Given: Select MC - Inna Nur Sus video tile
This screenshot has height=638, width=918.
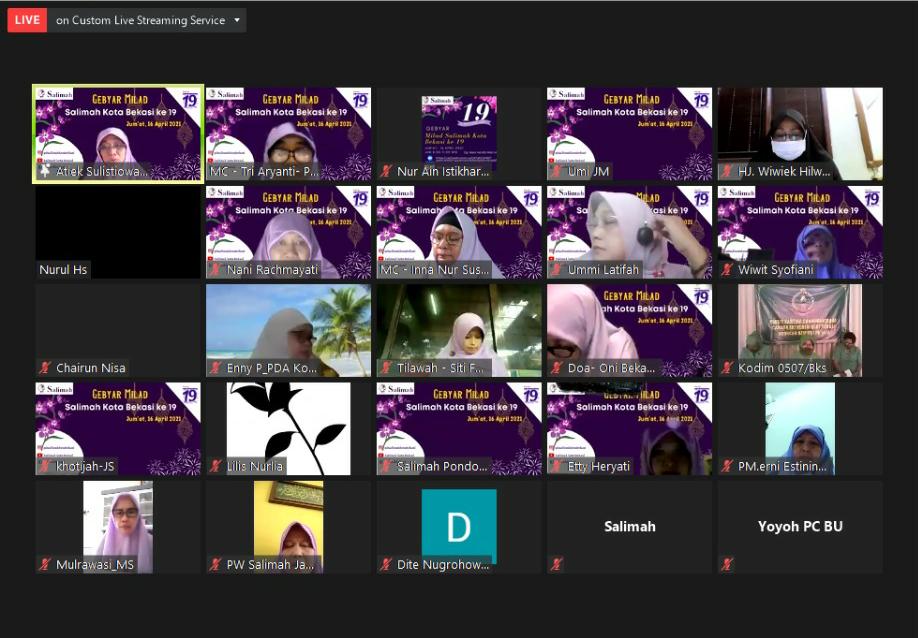Looking at the screenshot, I should (459, 232).
